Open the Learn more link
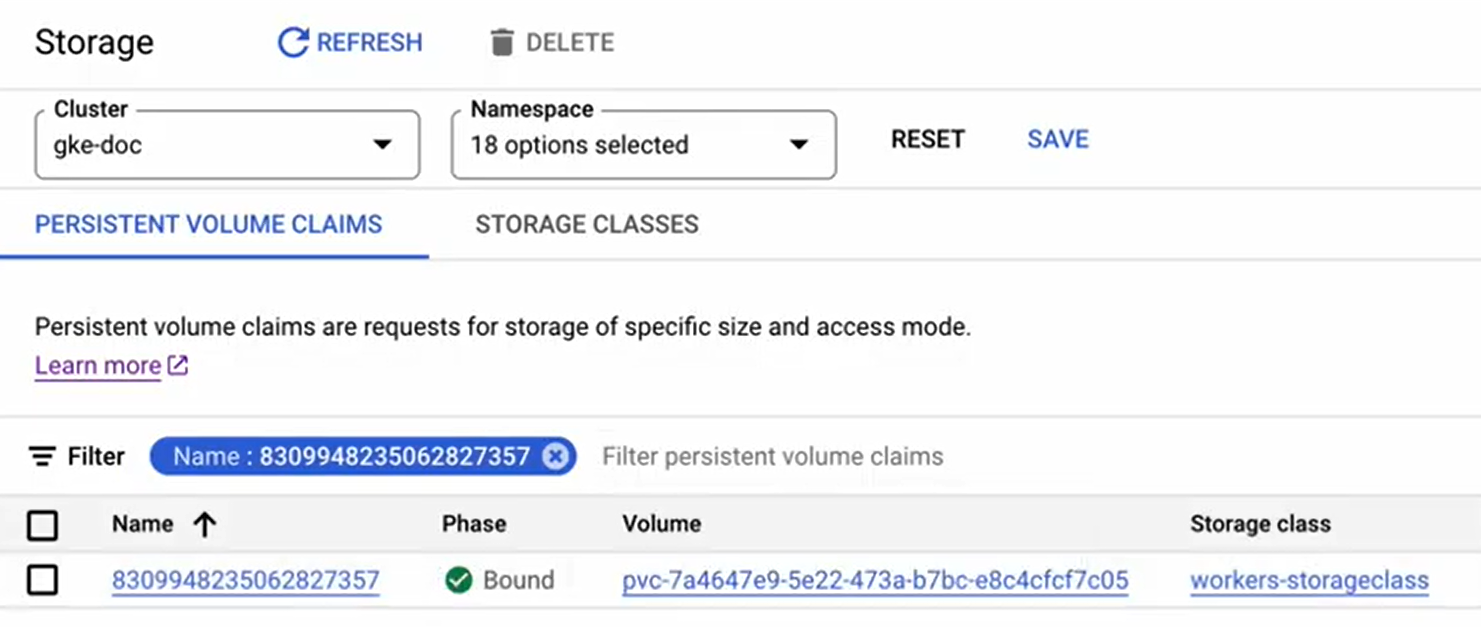 [97, 365]
